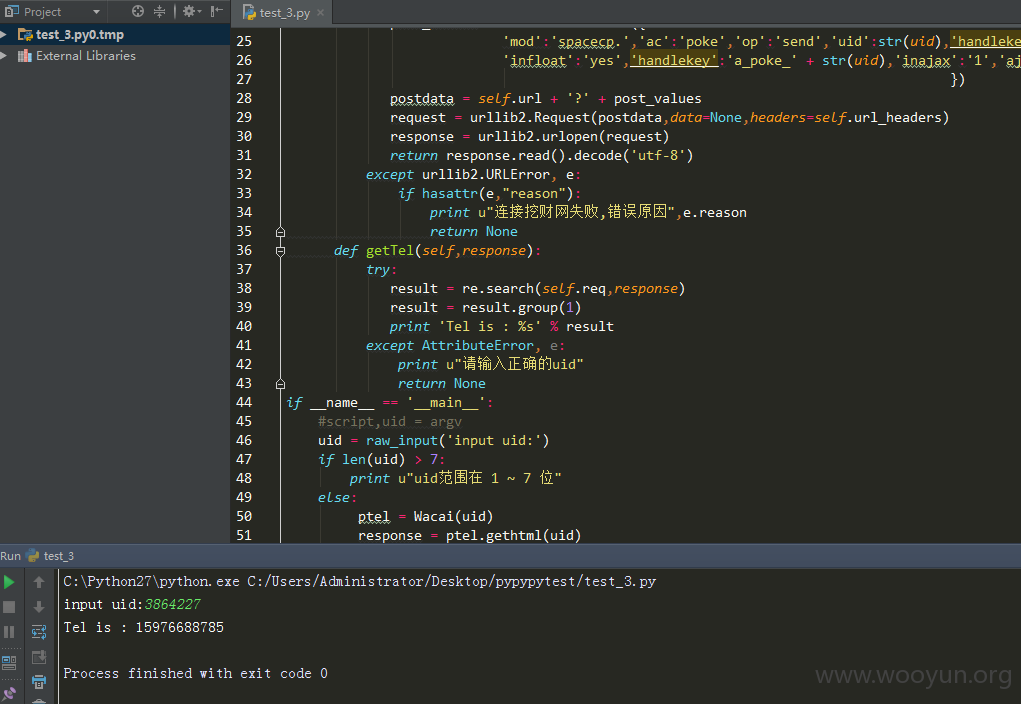Pause the console output
Viewport: 1021px width, 704px height.
pyautogui.click(x=9, y=632)
